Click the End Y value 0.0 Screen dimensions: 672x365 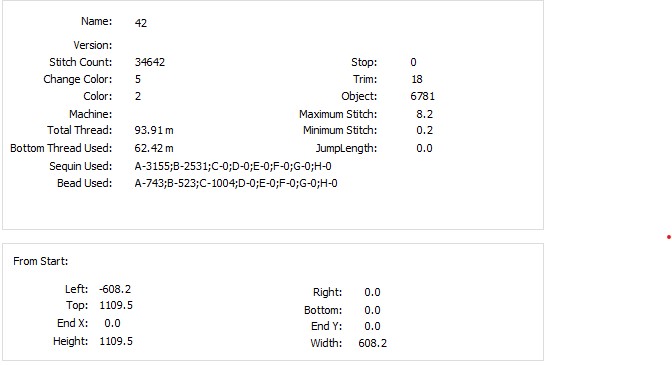372,326
